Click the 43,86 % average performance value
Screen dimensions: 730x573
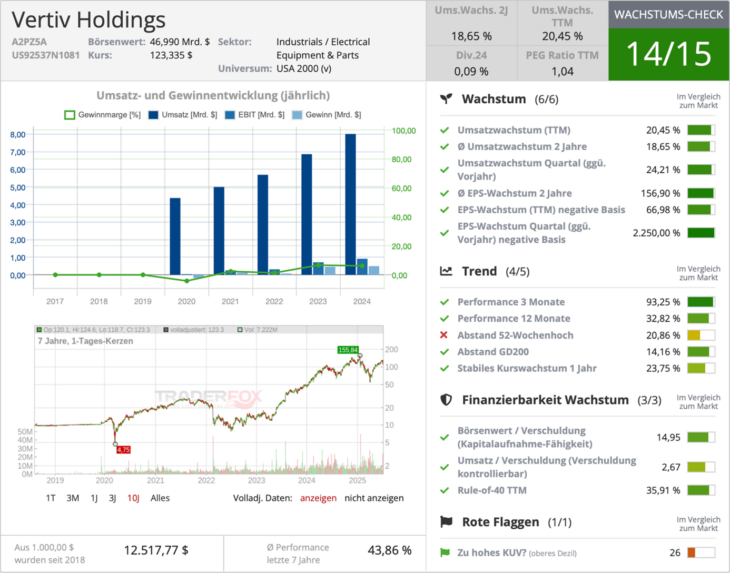(x=390, y=550)
